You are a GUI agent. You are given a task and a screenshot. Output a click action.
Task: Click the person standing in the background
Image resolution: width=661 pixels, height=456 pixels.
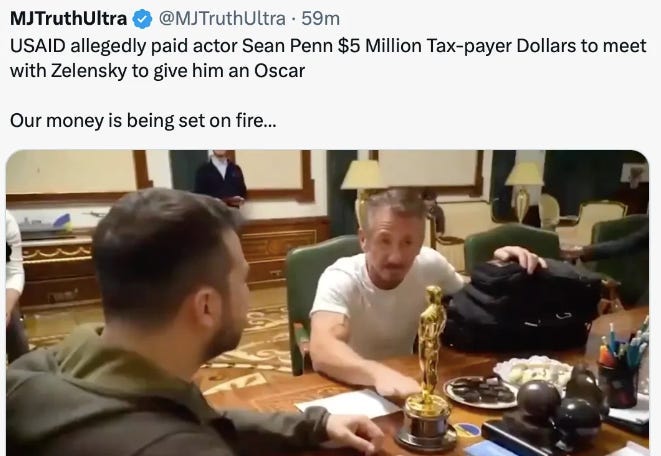tap(221, 179)
